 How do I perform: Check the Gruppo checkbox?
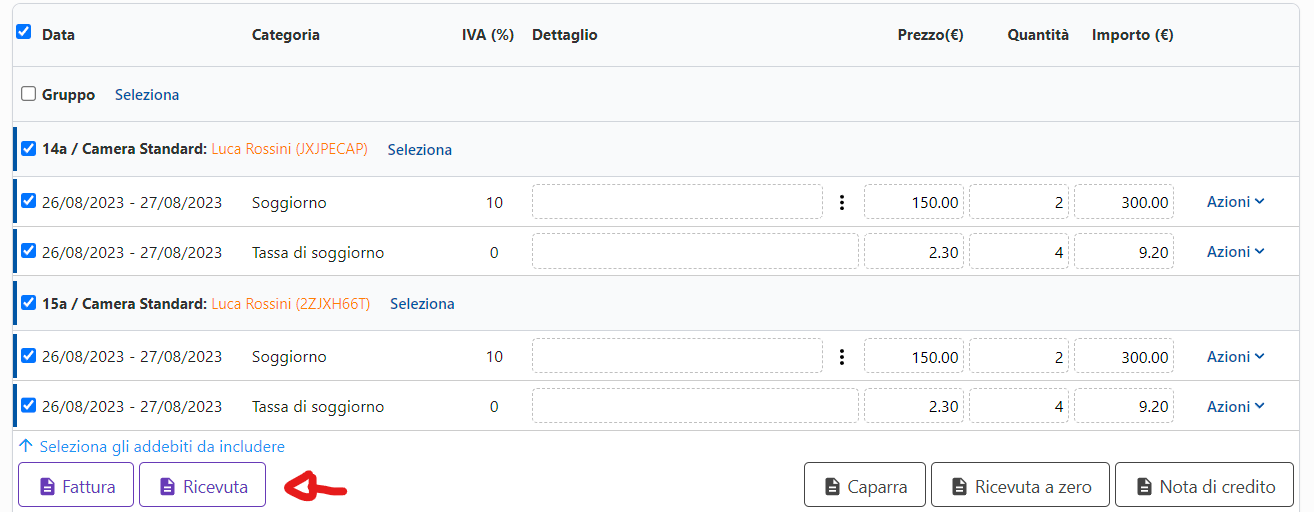29,94
